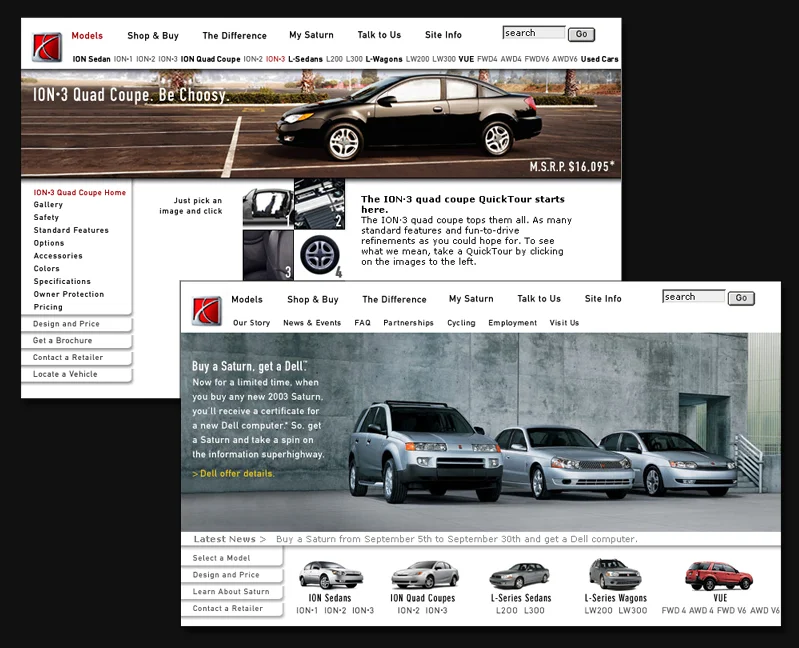Open the Cycling submenu link
Screen dimensions: 799x648
[x=461, y=323]
